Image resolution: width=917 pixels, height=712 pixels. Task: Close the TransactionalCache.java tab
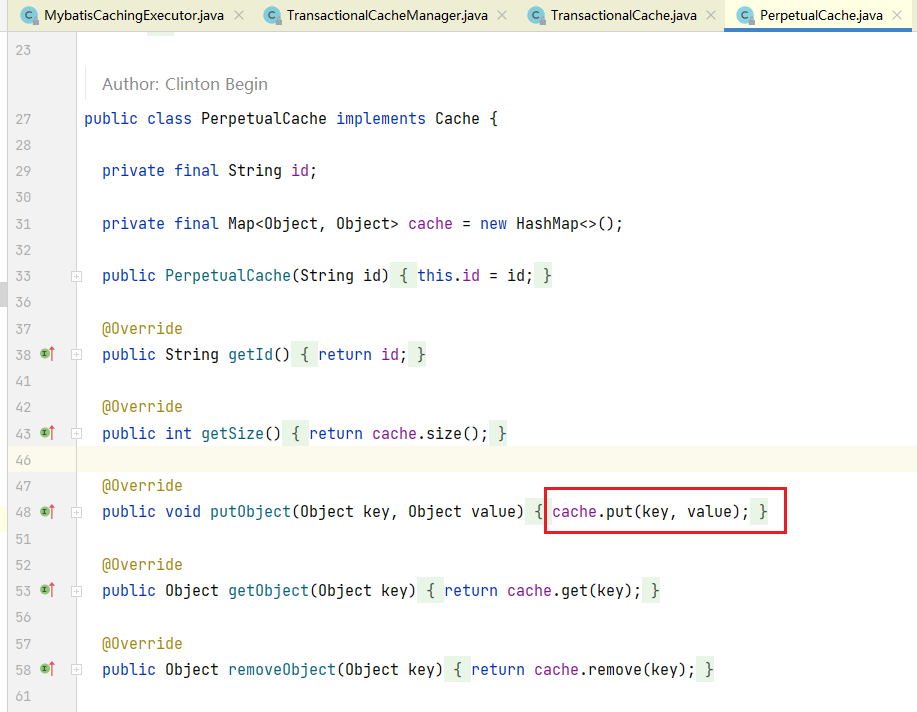pyautogui.click(x=709, y=16)
